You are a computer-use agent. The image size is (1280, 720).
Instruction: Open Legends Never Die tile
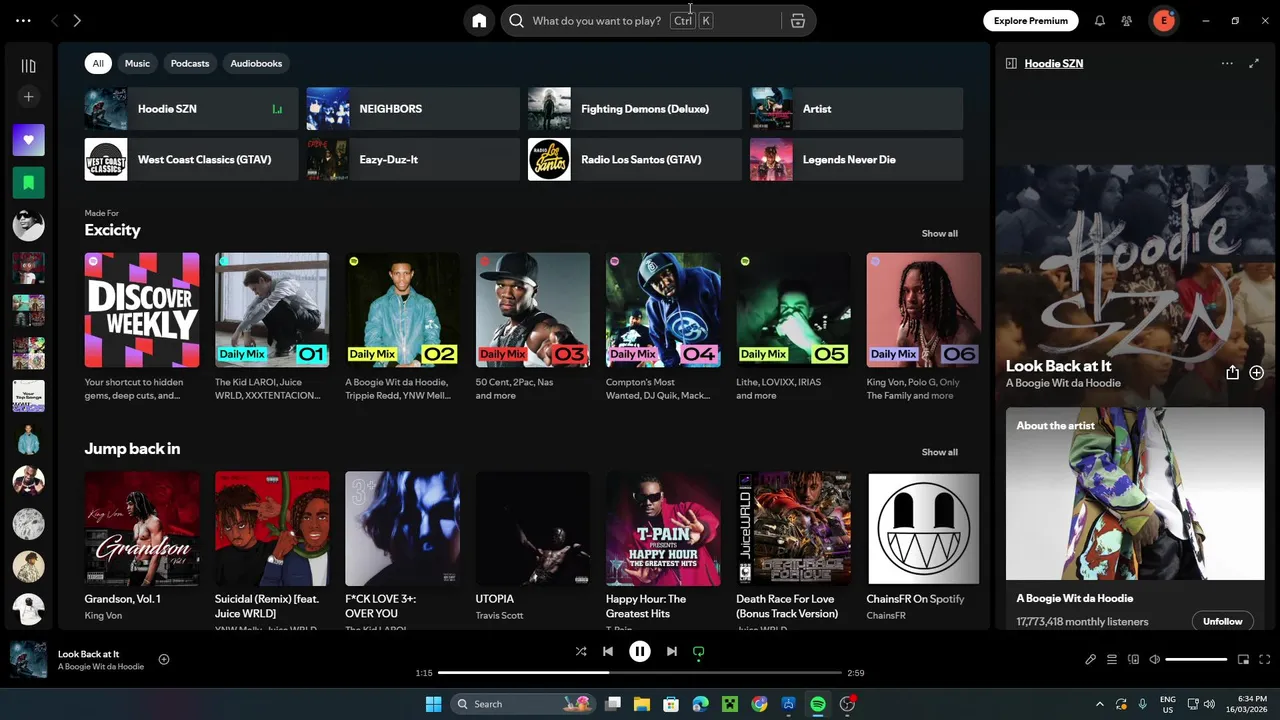[x=857, y=160]
